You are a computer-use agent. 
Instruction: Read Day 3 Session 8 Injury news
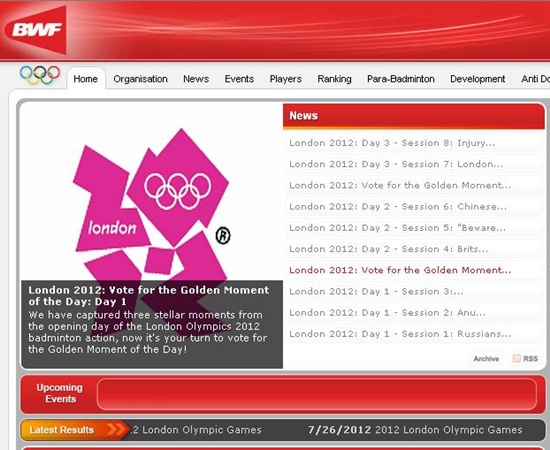[x=392, y=143]
